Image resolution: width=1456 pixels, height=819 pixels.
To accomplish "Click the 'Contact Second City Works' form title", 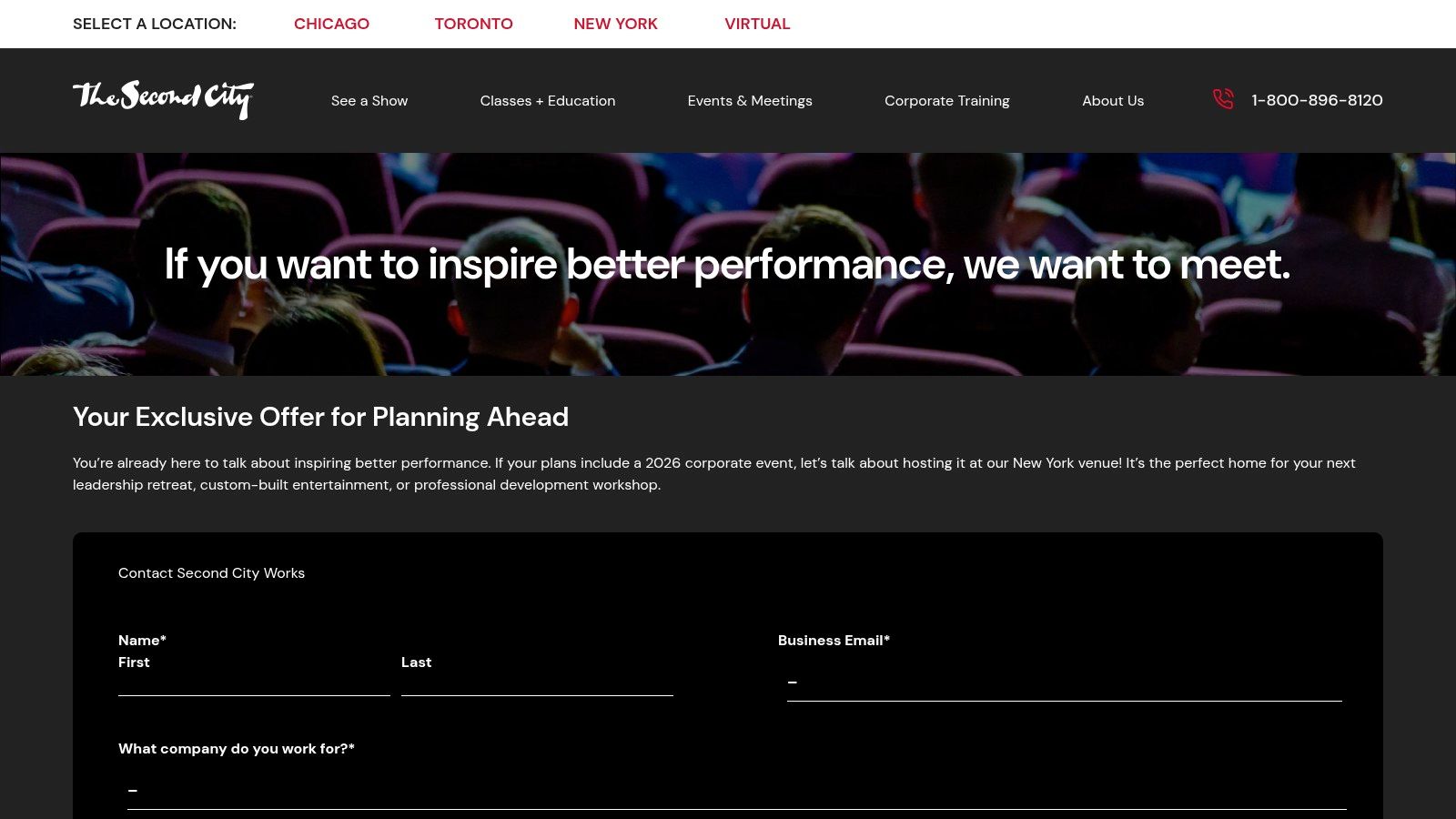I will pyautogui.click(x=211, y=573).
